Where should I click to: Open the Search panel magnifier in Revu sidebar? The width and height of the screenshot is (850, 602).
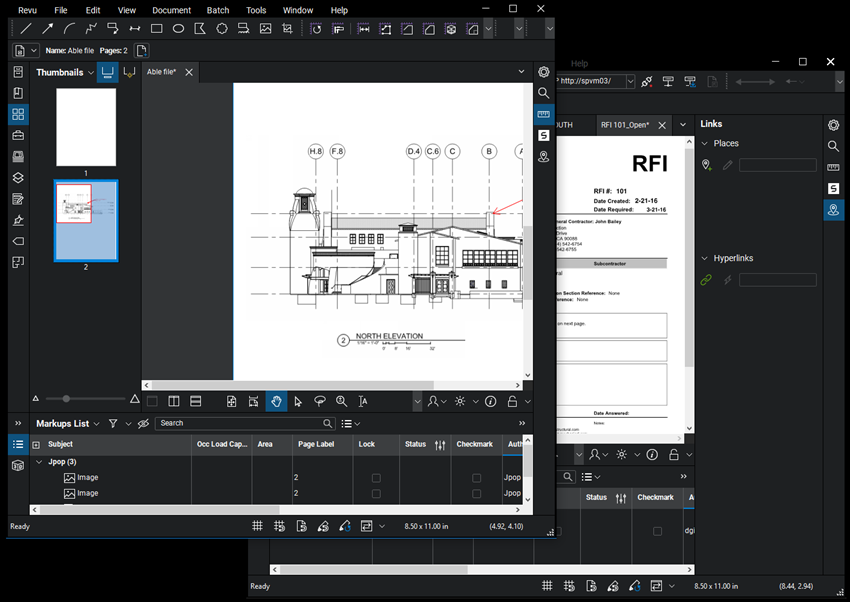coord(543,93)
